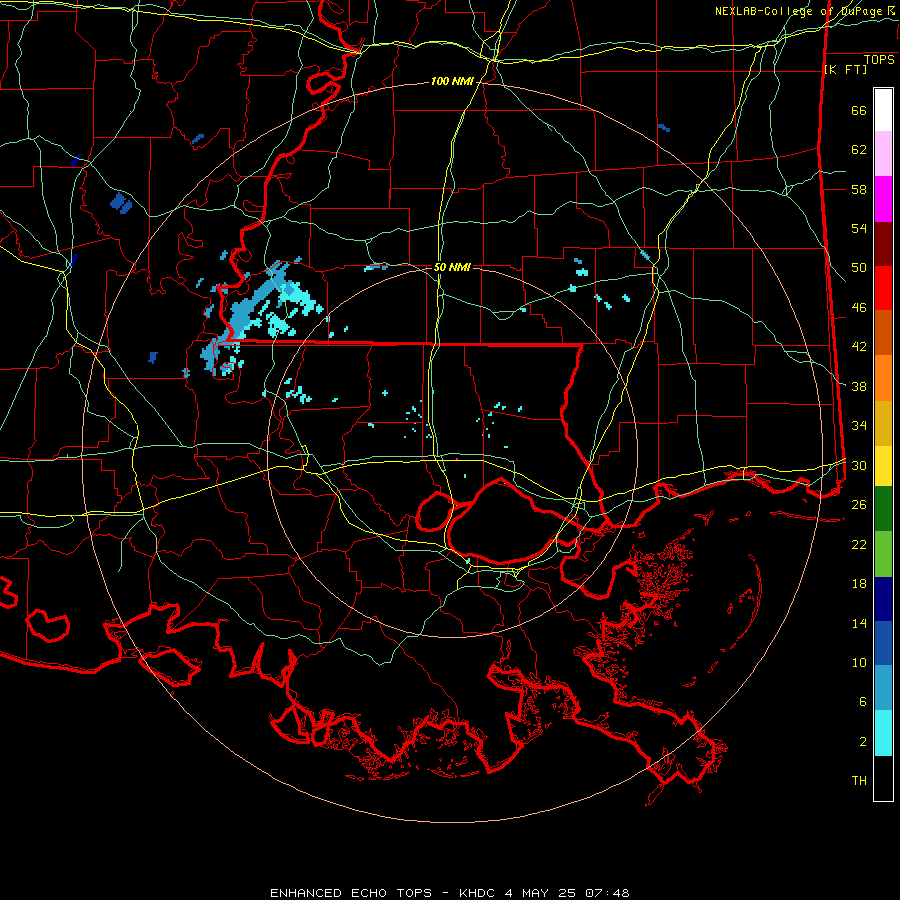Screen dimensions: 900x900
Task: Click the white swatch in the tops legend
Action: tap(883, 110)
